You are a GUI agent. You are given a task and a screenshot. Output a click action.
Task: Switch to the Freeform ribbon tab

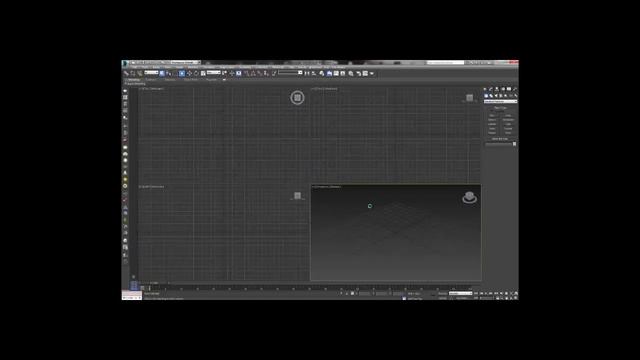151,80
